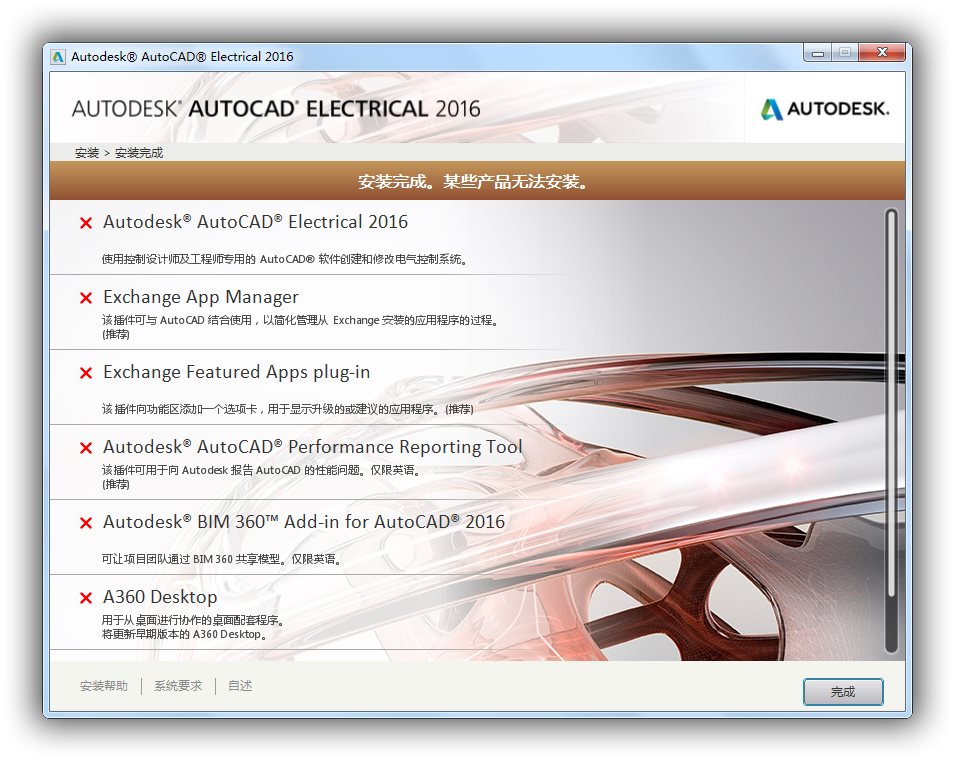Screen dimensions: 955x761
Task: Click the red X beside Performance Reporting Tool
Action: [86, 448]
